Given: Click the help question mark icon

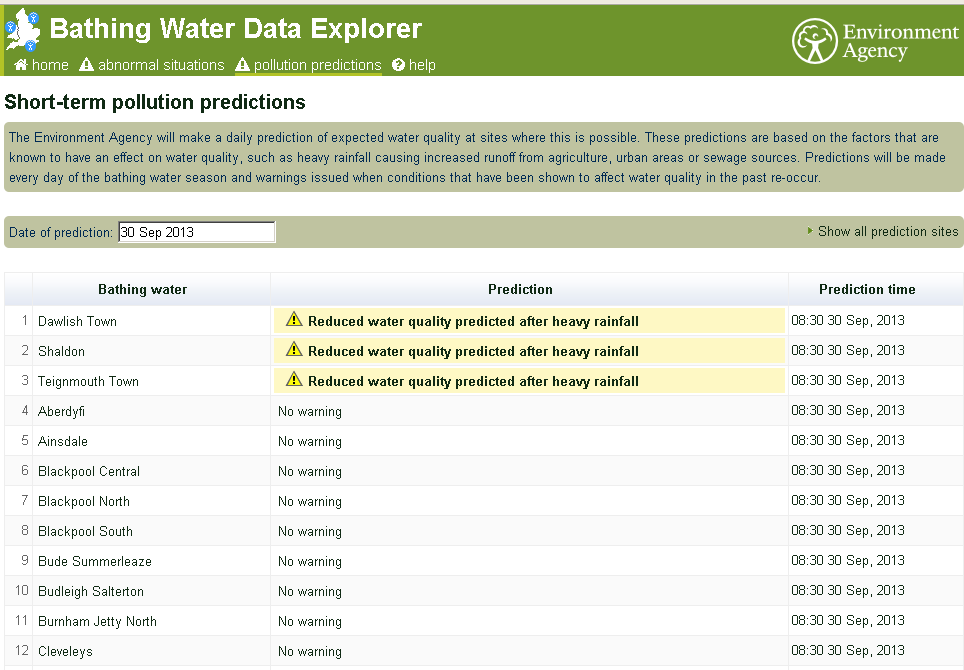Looking at the screenshot, I should click(x=398, y=65).
